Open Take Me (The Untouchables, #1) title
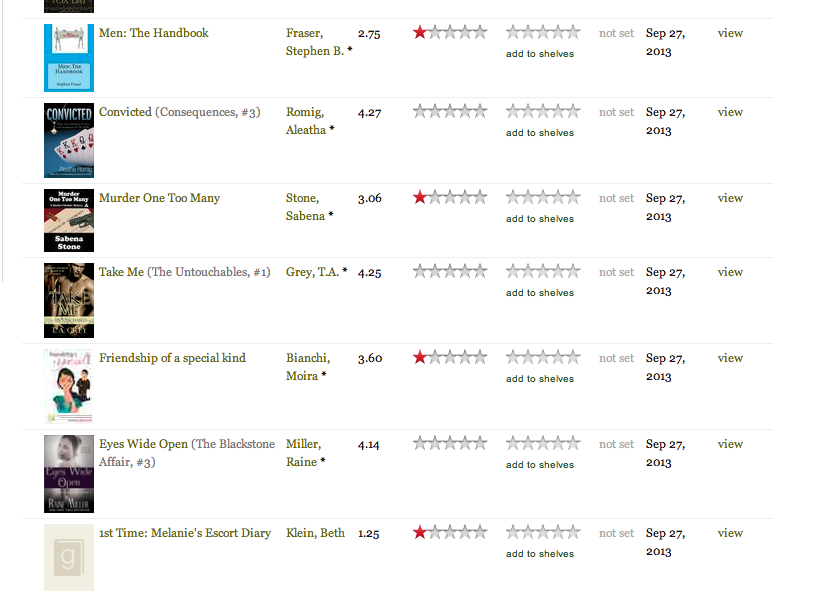 click(x=185, y=272)
